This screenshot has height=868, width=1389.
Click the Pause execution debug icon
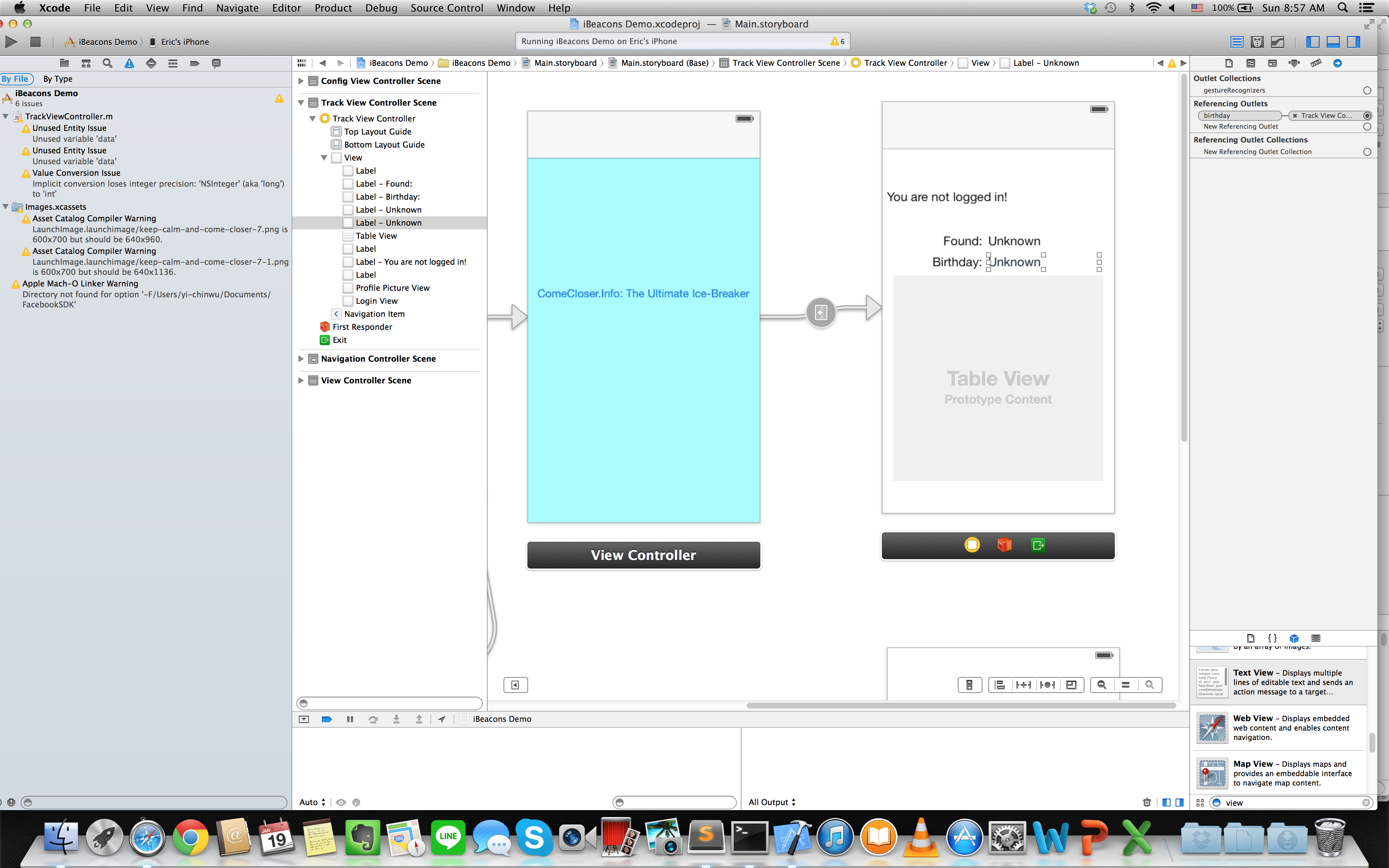click(349, 719)
